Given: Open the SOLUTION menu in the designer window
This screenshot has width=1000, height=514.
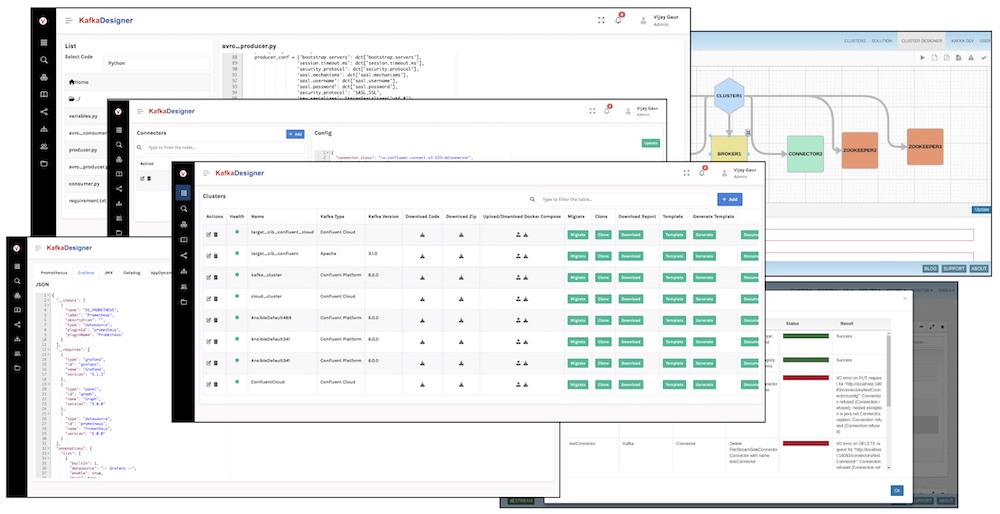Looking at the screenshot, I should point(882,41).
